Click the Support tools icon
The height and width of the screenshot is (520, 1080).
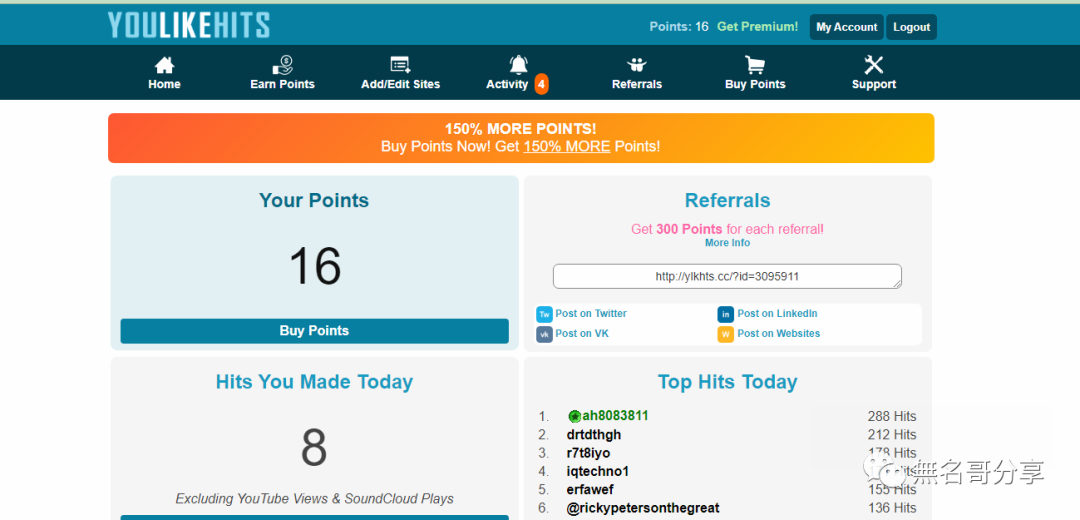click(873, 65)
